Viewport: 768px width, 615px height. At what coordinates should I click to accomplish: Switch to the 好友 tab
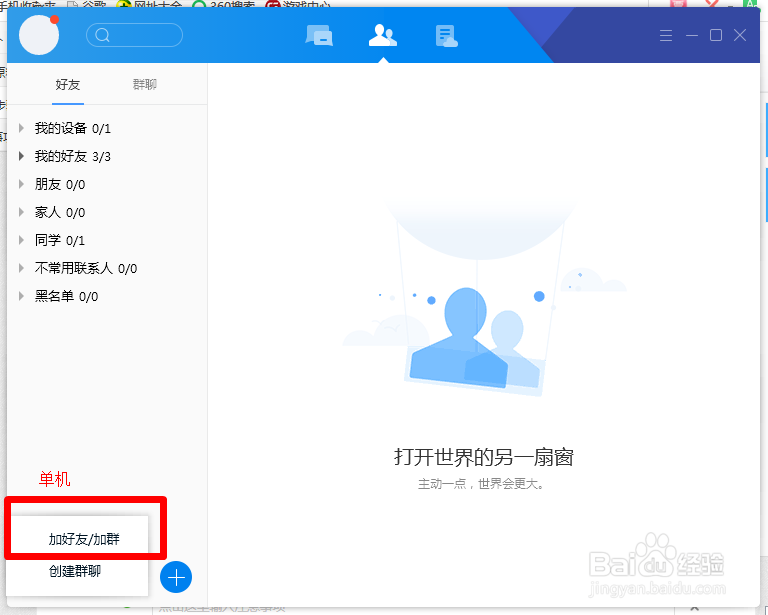point(68,85)
